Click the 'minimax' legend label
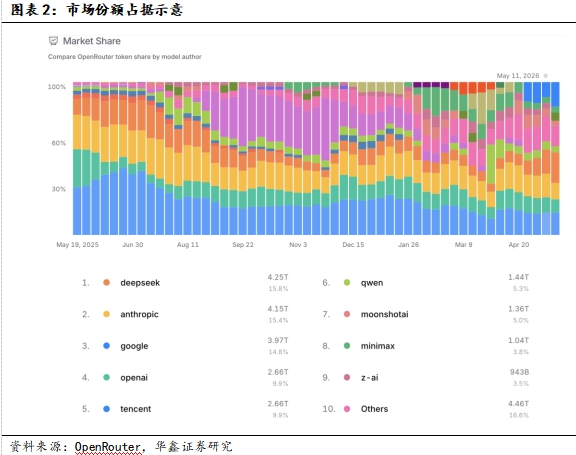Screen dimensions: 576x455 click(x=377, y=346)
